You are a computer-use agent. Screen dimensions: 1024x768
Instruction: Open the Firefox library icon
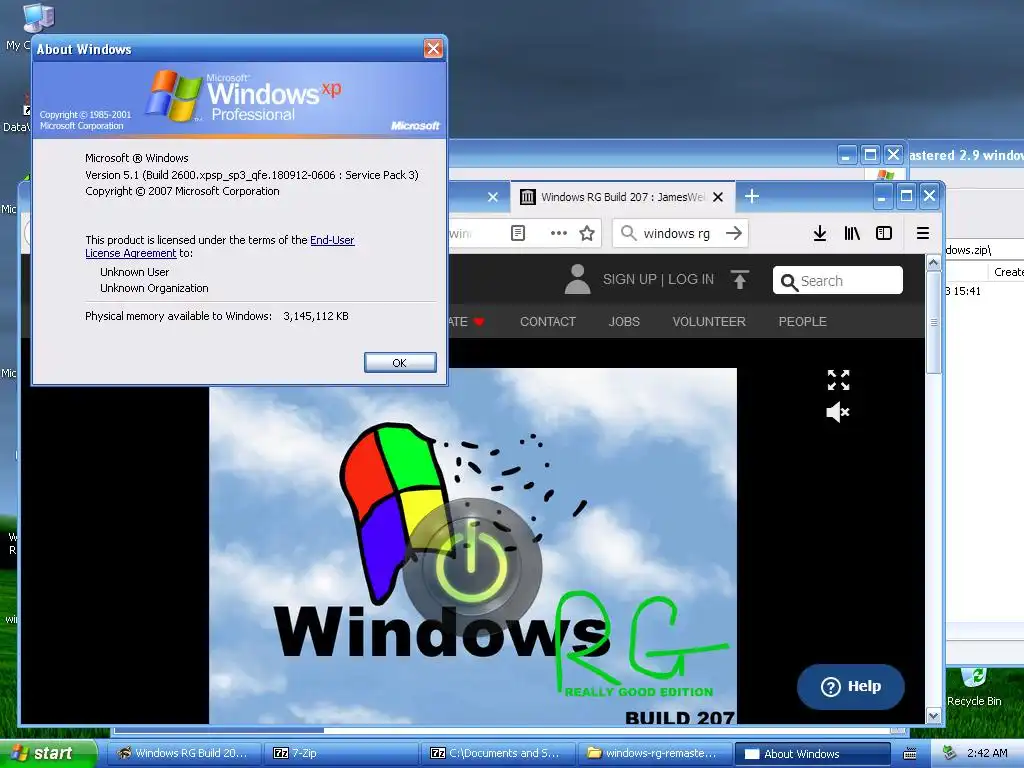click(x=852, y=233)
